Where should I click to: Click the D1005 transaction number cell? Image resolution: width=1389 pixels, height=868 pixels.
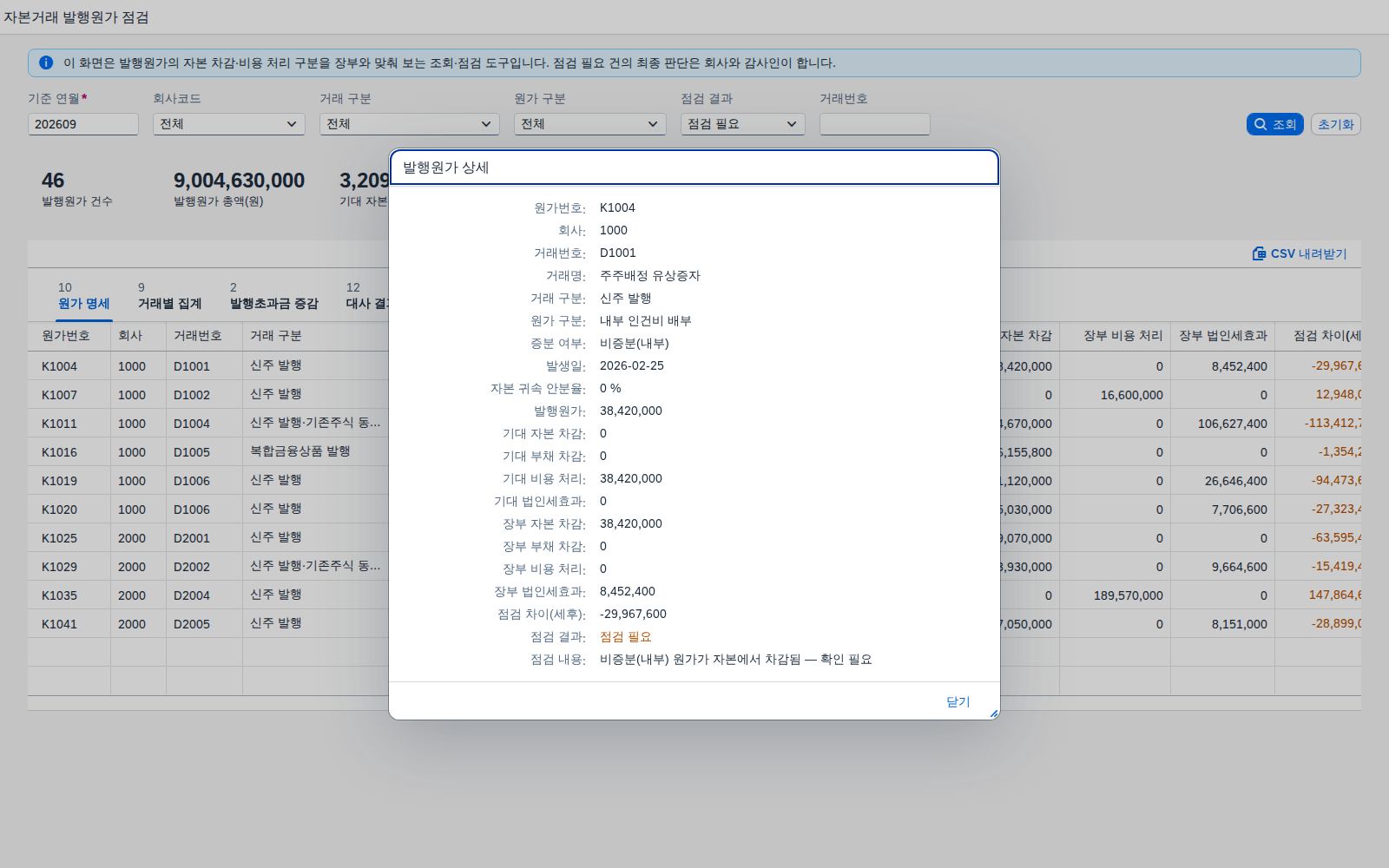pos(204,452)
